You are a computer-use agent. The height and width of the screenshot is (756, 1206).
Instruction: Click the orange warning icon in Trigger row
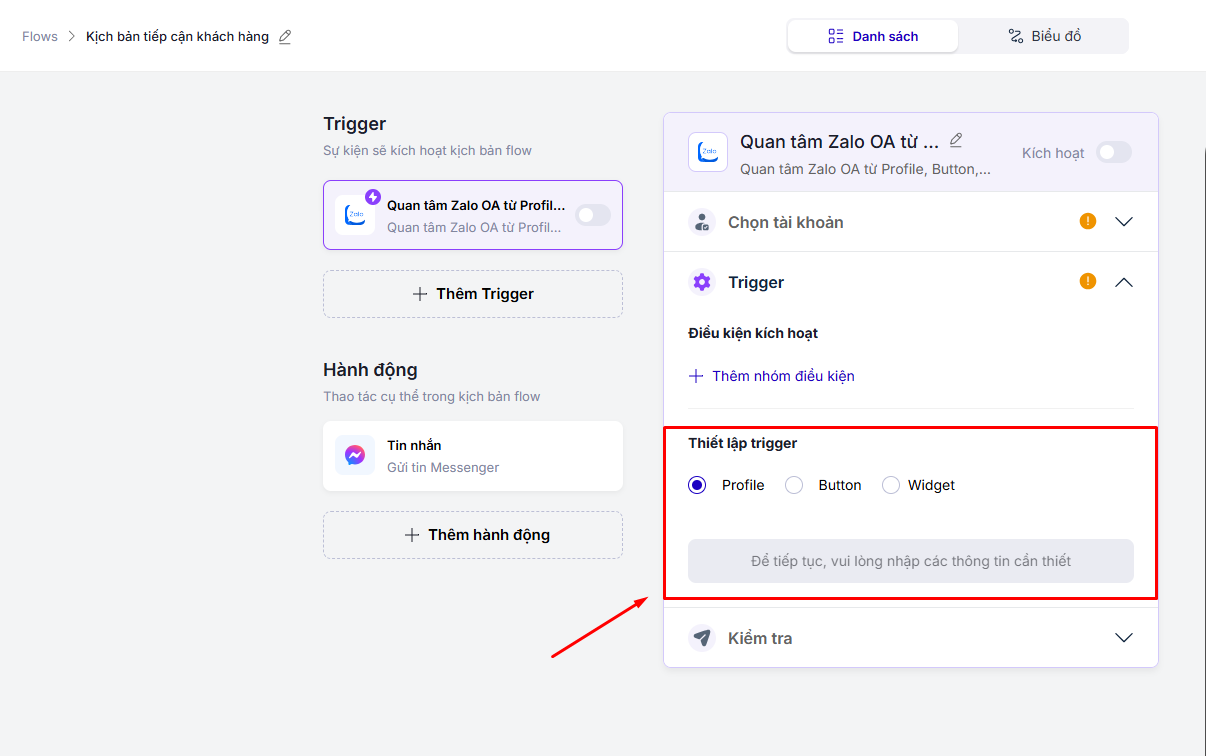pyautogui.click(x=1088, y=281)
